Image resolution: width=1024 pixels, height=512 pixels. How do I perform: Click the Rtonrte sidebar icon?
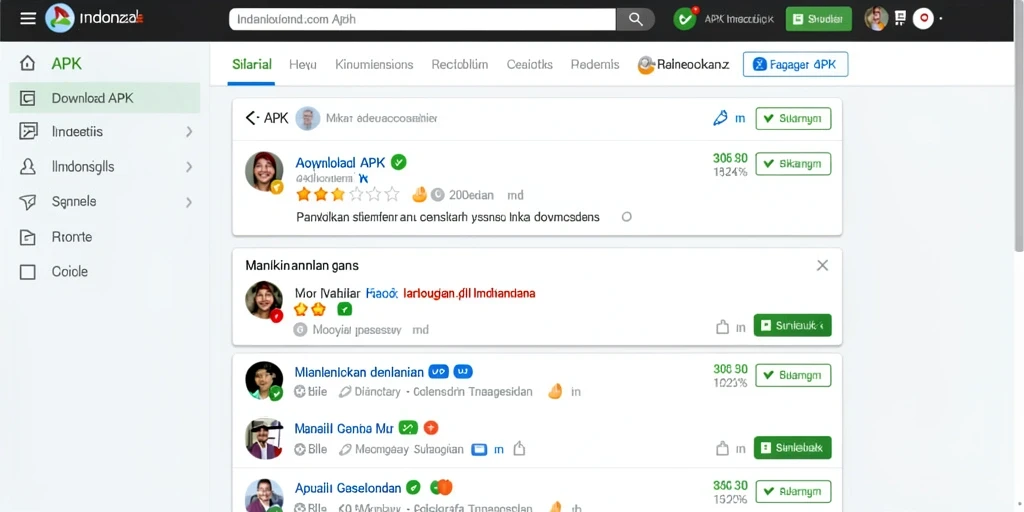[27, 237]
